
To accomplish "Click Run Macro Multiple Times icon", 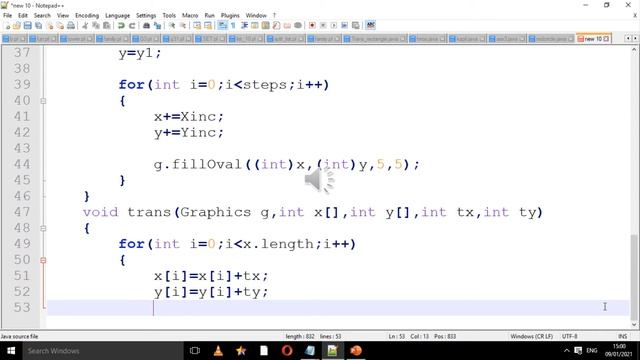I will click(344, 26).
